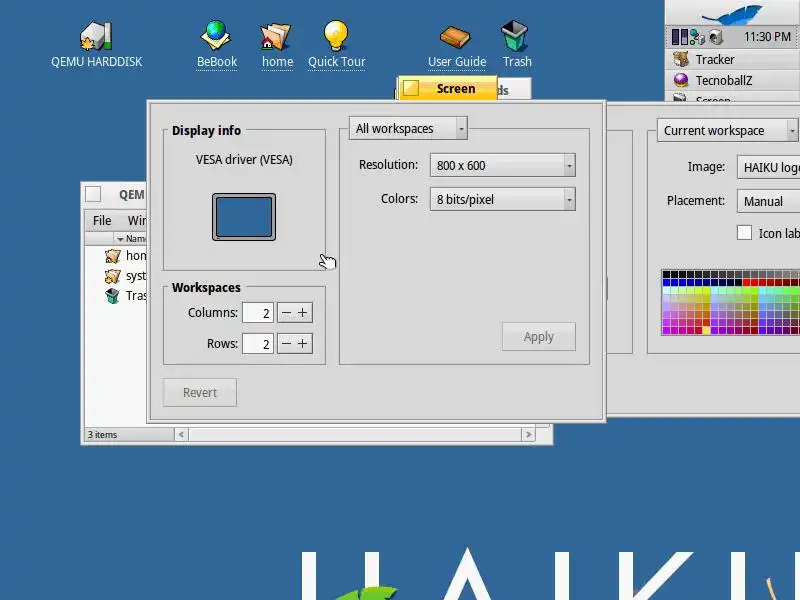Close the Screen window via yellow tab box

pos(411,88)
